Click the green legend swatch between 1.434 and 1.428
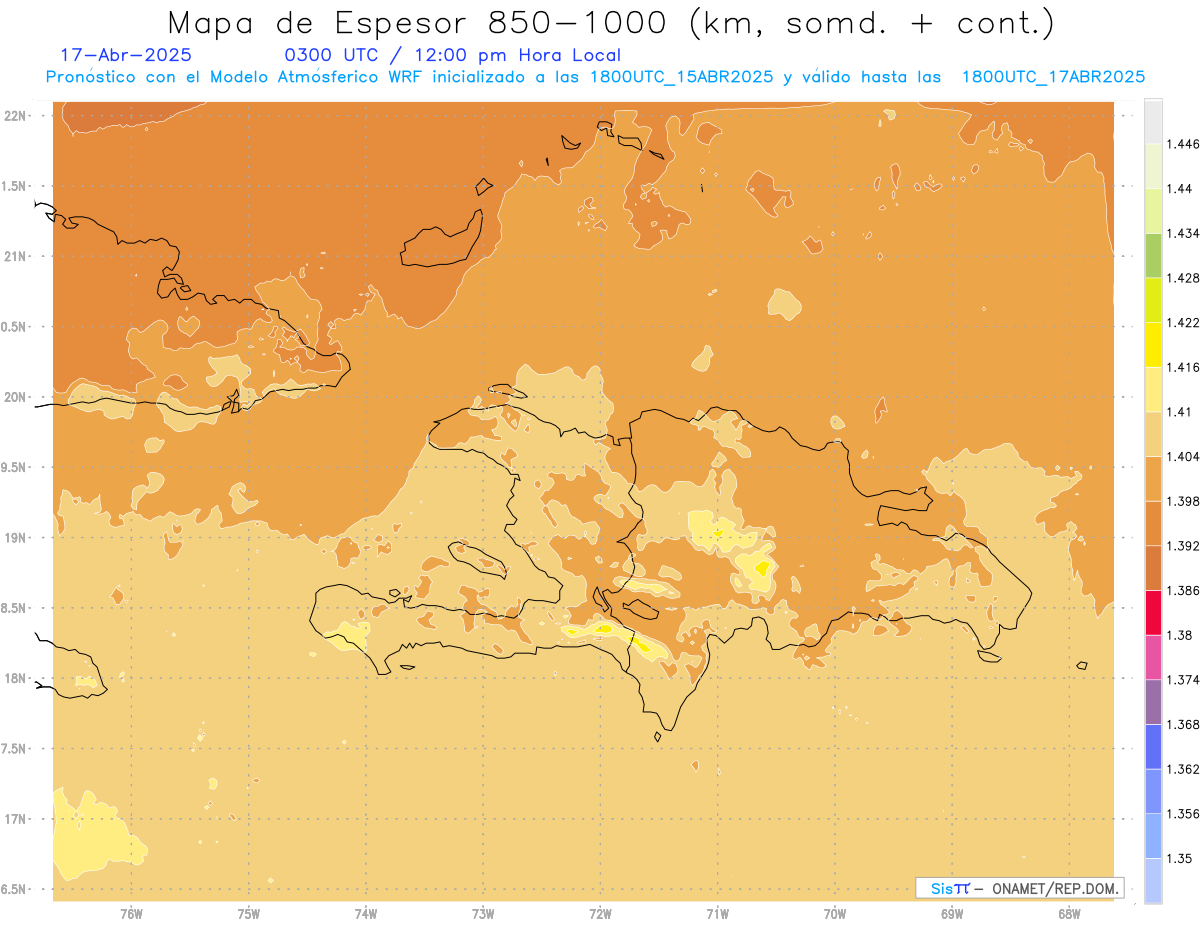 [x=1153, y=255]
